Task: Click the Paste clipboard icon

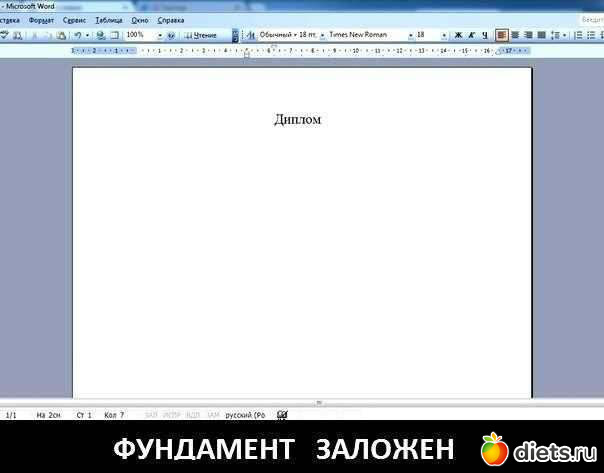Action: (61, 35)
